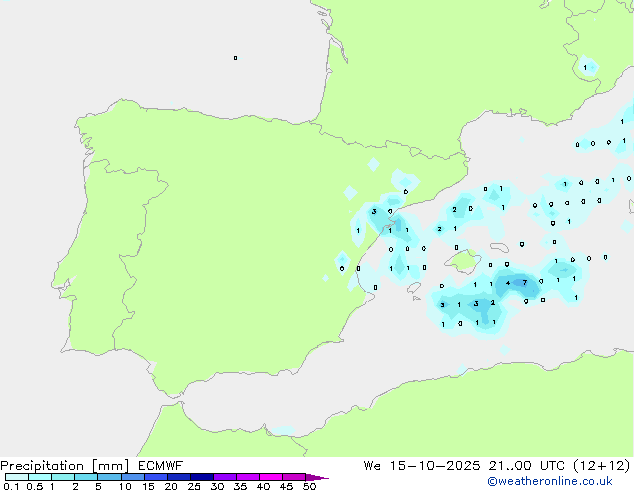Click the '(12+12)' forecast run label
This screenshot has height=490, width=634.
[x=602, y=466]
